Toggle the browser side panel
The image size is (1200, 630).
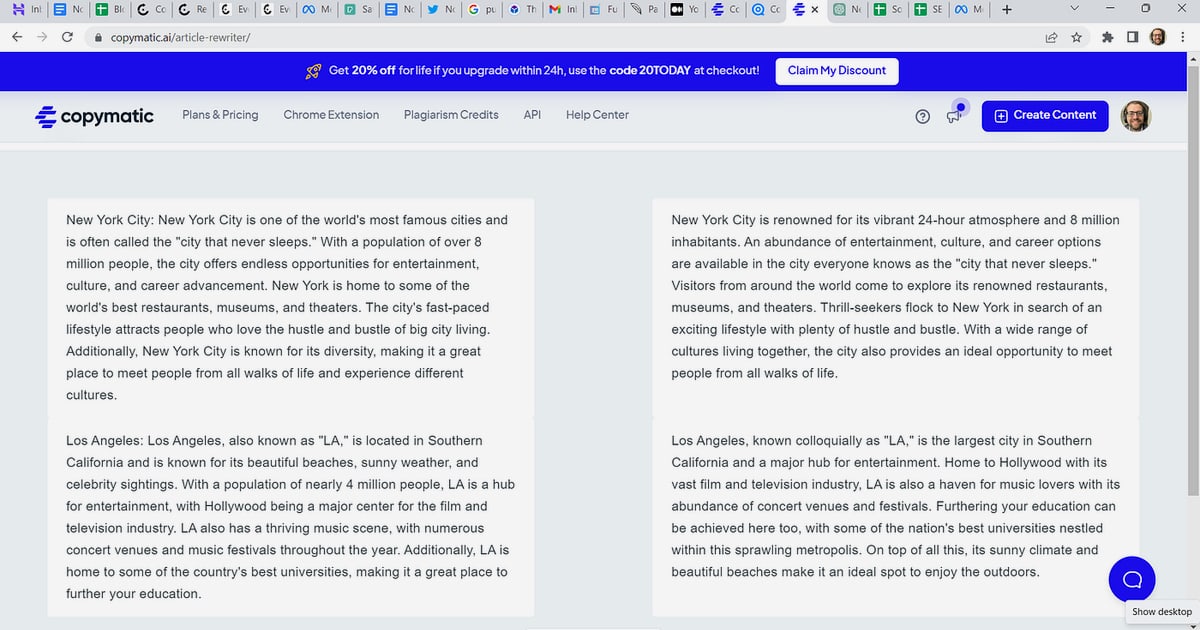pos(1131,37)
